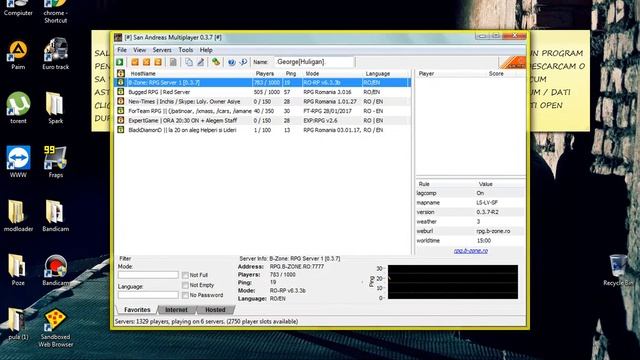Click the green Remote Console icon
This screenshot has height=360, width=640.
coord(216,62)
